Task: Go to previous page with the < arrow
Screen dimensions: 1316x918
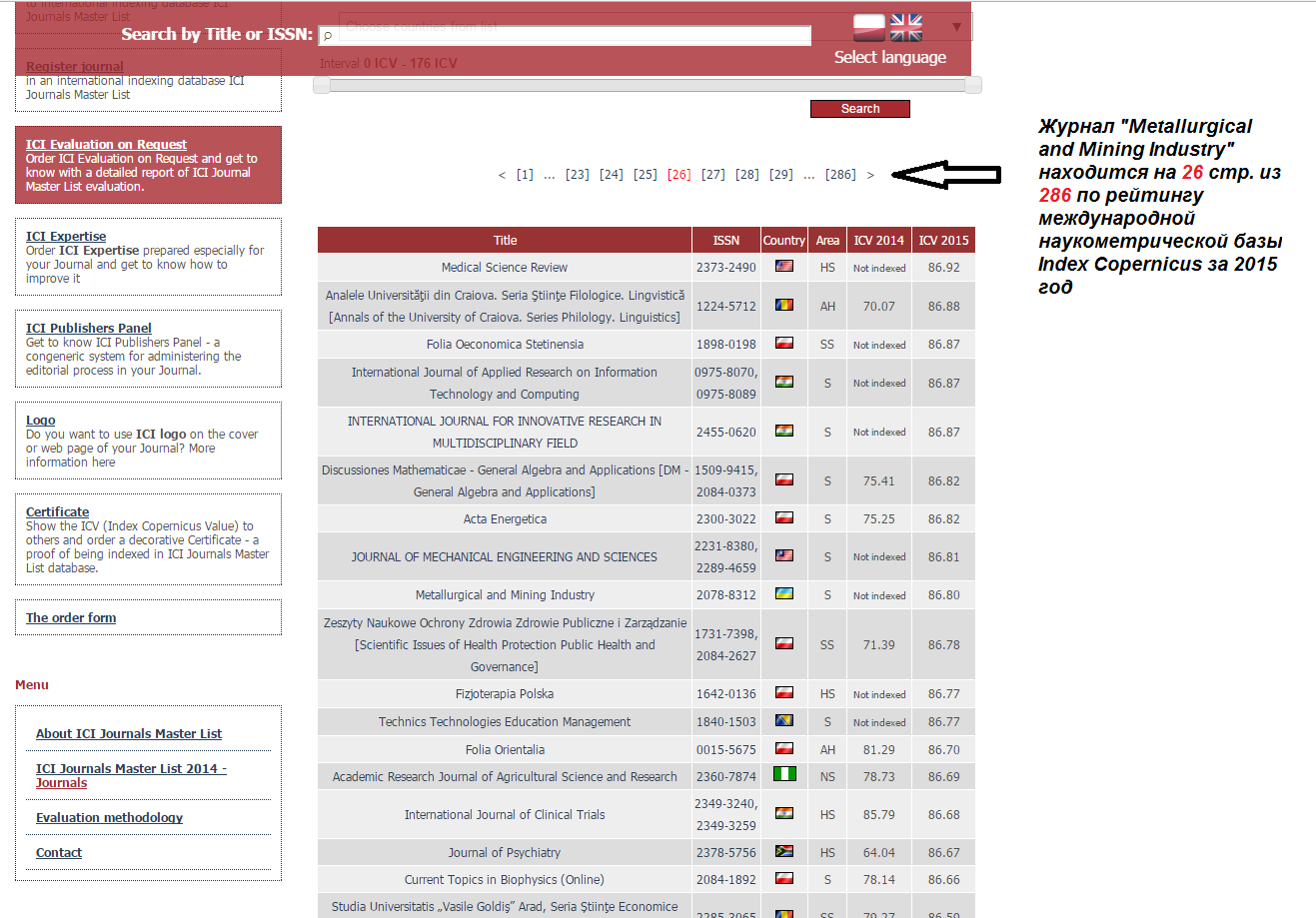Action: pos(502,175)
